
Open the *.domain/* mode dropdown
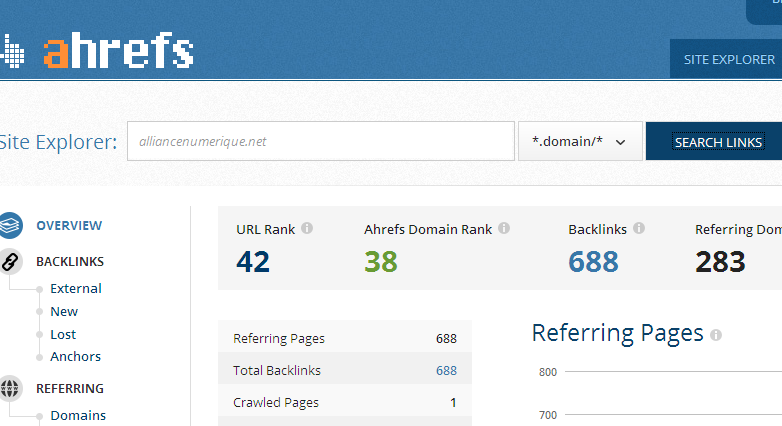point(580,141)
